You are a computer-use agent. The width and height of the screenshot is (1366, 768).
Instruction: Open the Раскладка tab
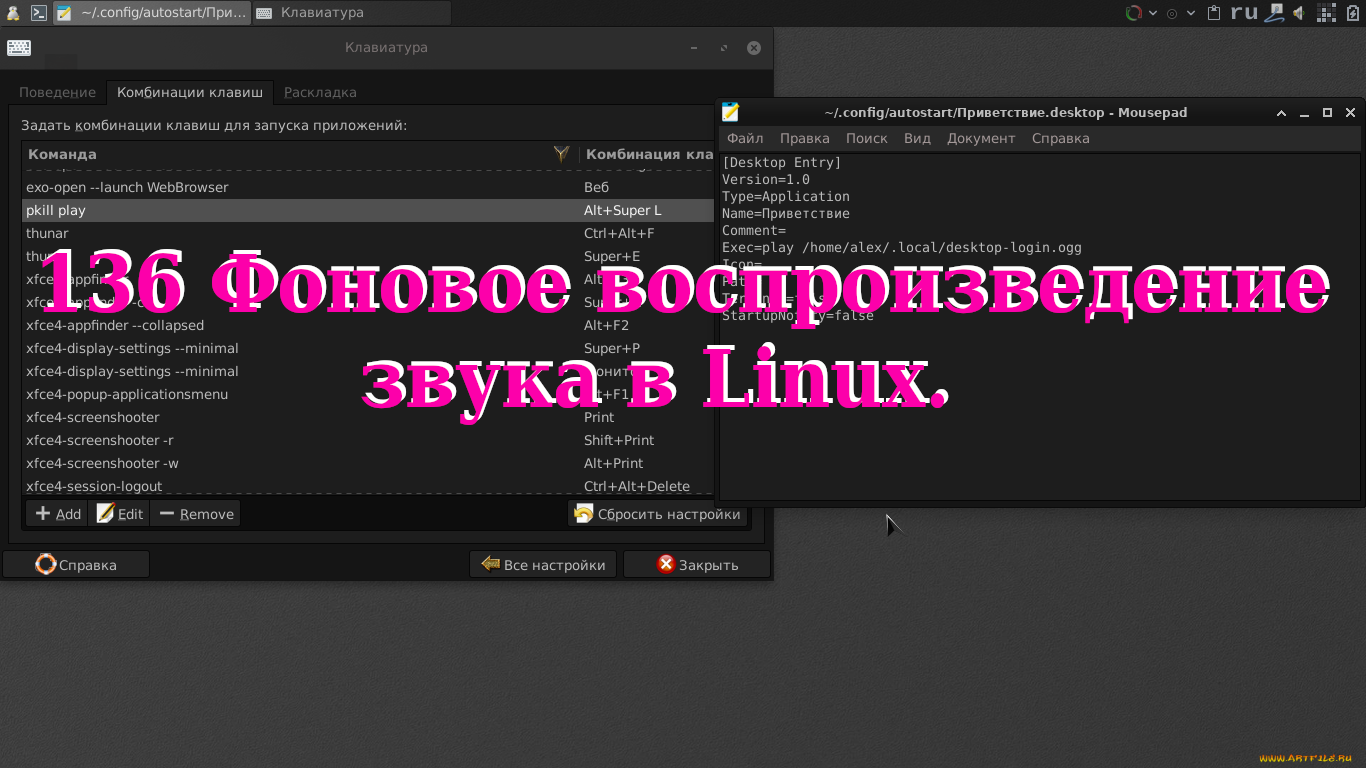tap(320, 92)
